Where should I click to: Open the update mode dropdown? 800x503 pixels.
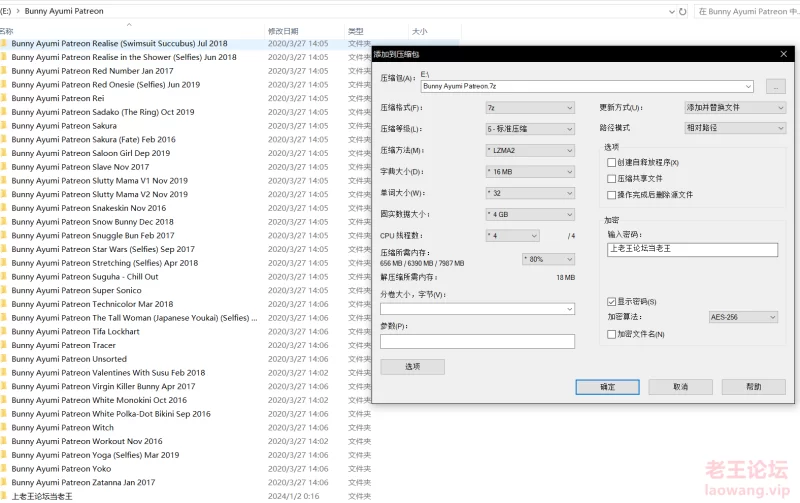point(735,108)
